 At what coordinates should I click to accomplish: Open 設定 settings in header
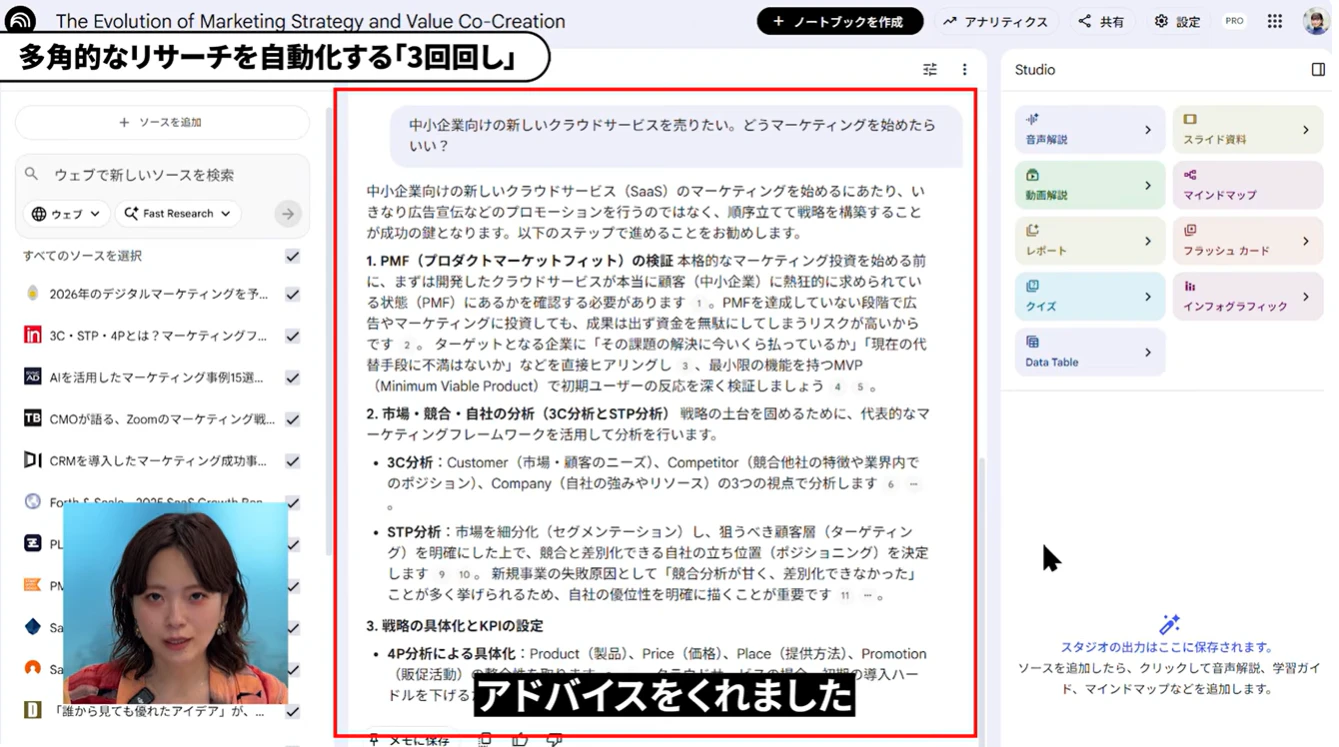click(x=1177, y=21)
